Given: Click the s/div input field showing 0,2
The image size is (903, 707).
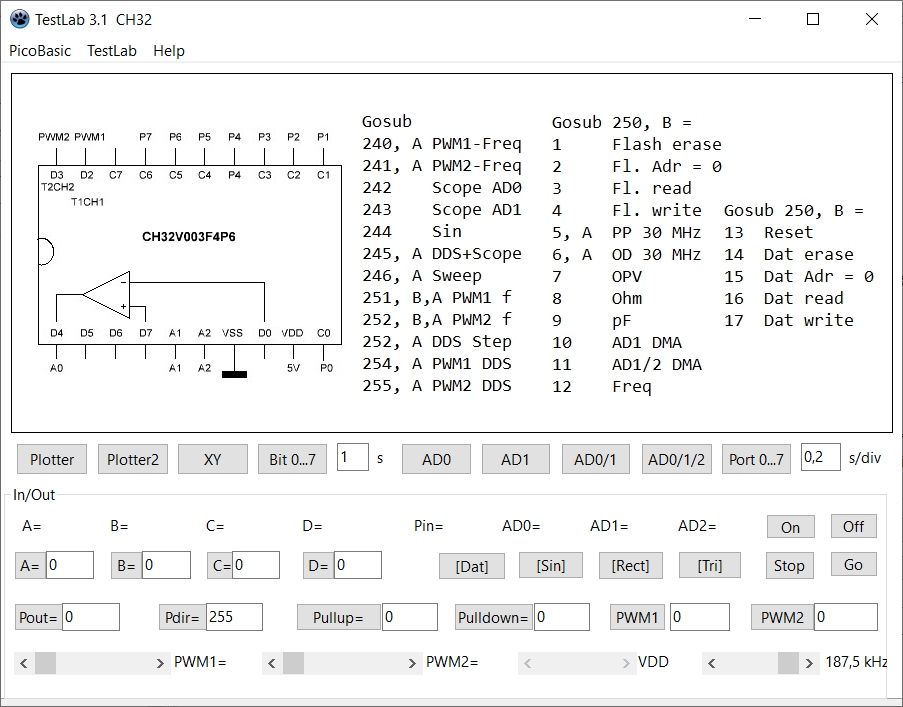Looking at the screenshot, I should (820, 457).
